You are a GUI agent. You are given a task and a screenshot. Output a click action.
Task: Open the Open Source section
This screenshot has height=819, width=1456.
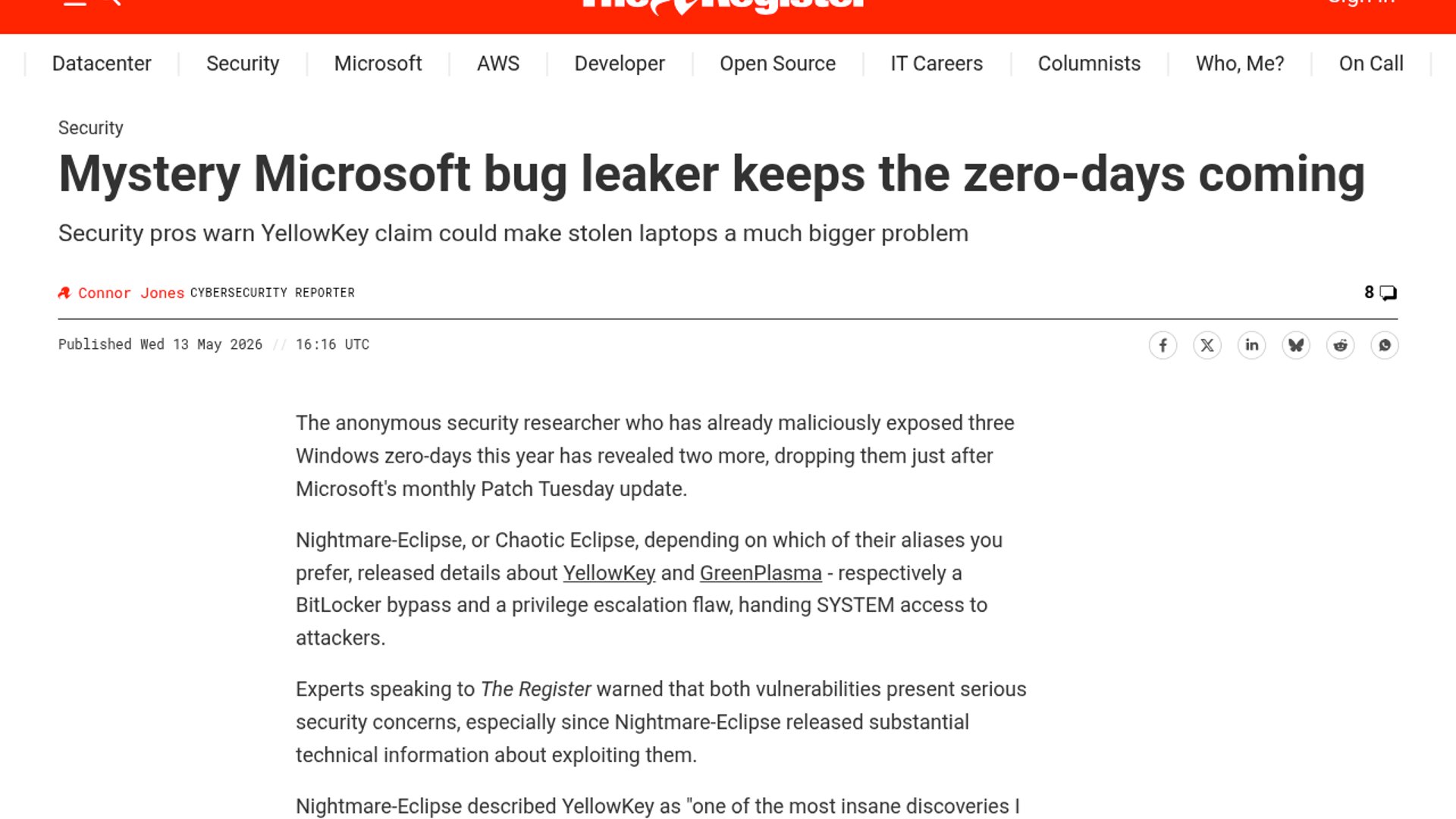[x=777, y=64]
